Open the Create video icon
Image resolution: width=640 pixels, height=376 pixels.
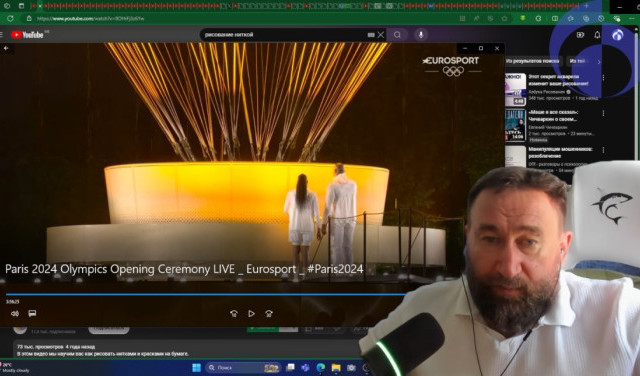[x=580, y=35]
